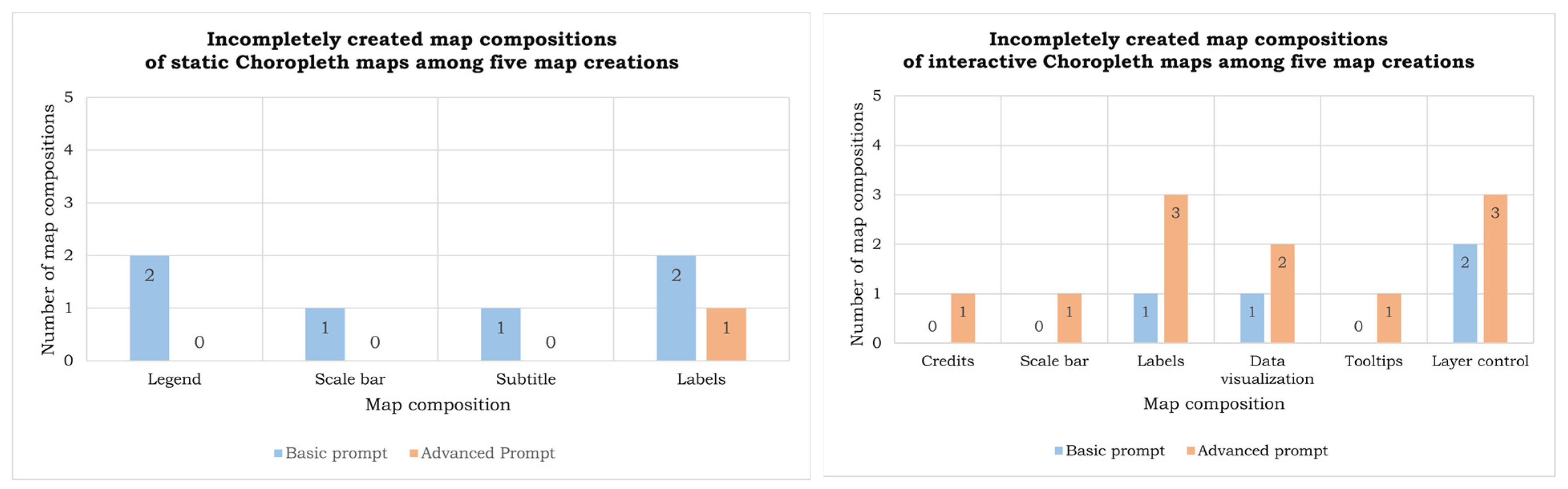
Task: Click the orange Advanced prompt swatch in interactive chart legend
Action: 1191,450
